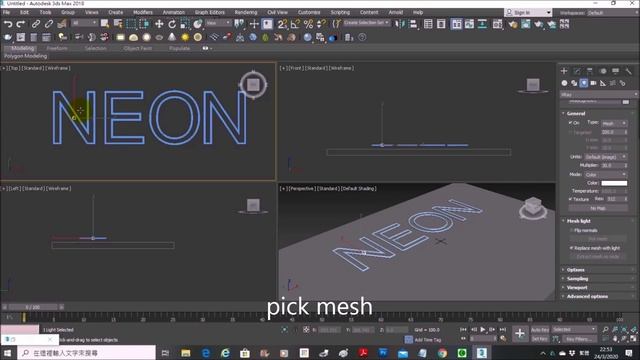
Task: Open the reference coordinate View dropdown
Action: click(219, 23)
